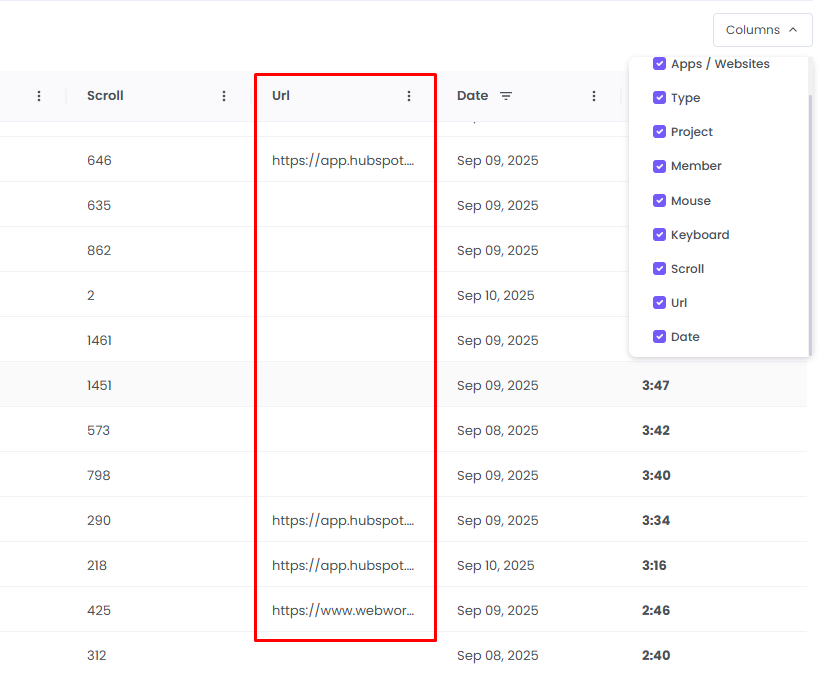
Task: Click the Url column header
Action: tap(280, 95)
